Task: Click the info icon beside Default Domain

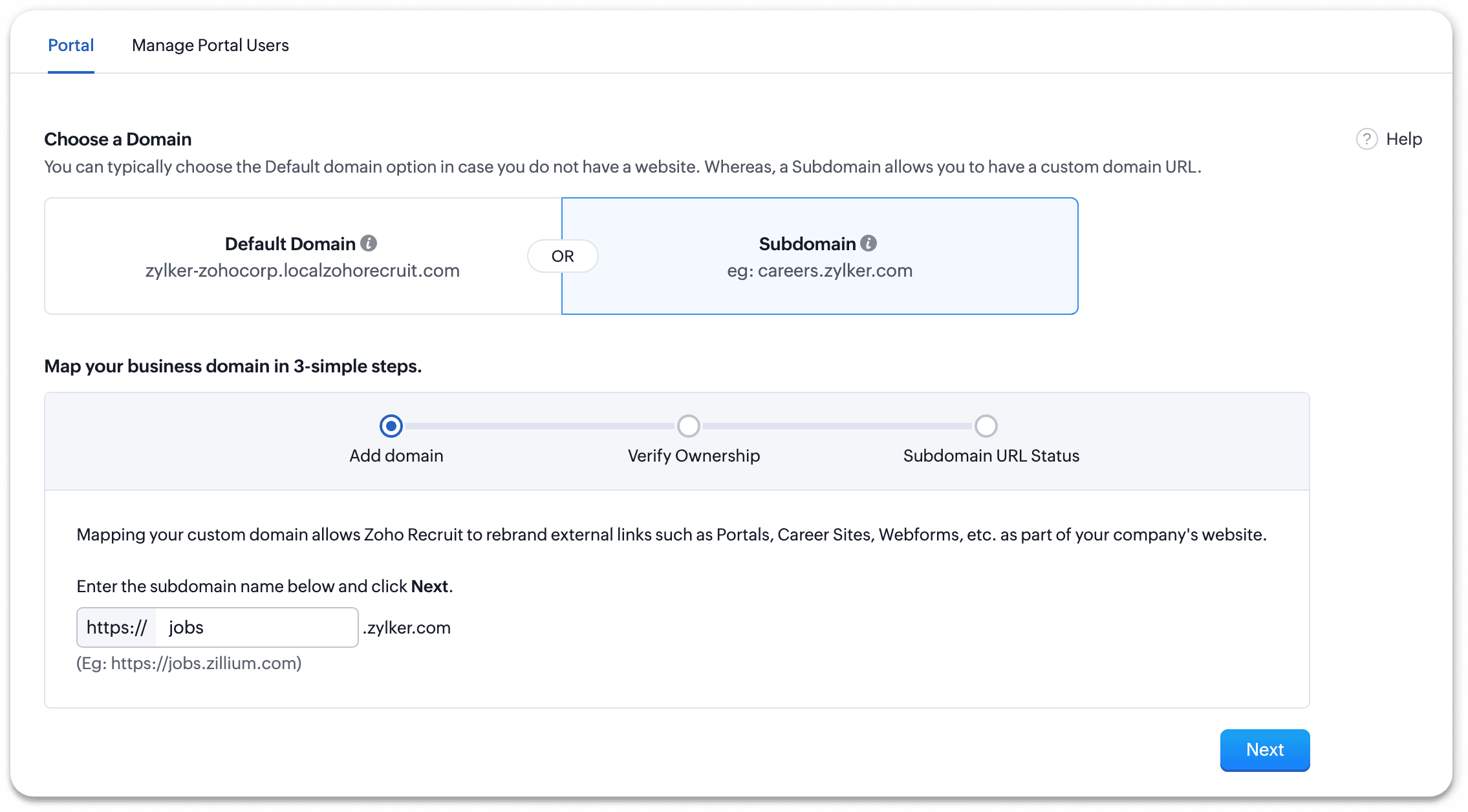Action: pos(369,243)
